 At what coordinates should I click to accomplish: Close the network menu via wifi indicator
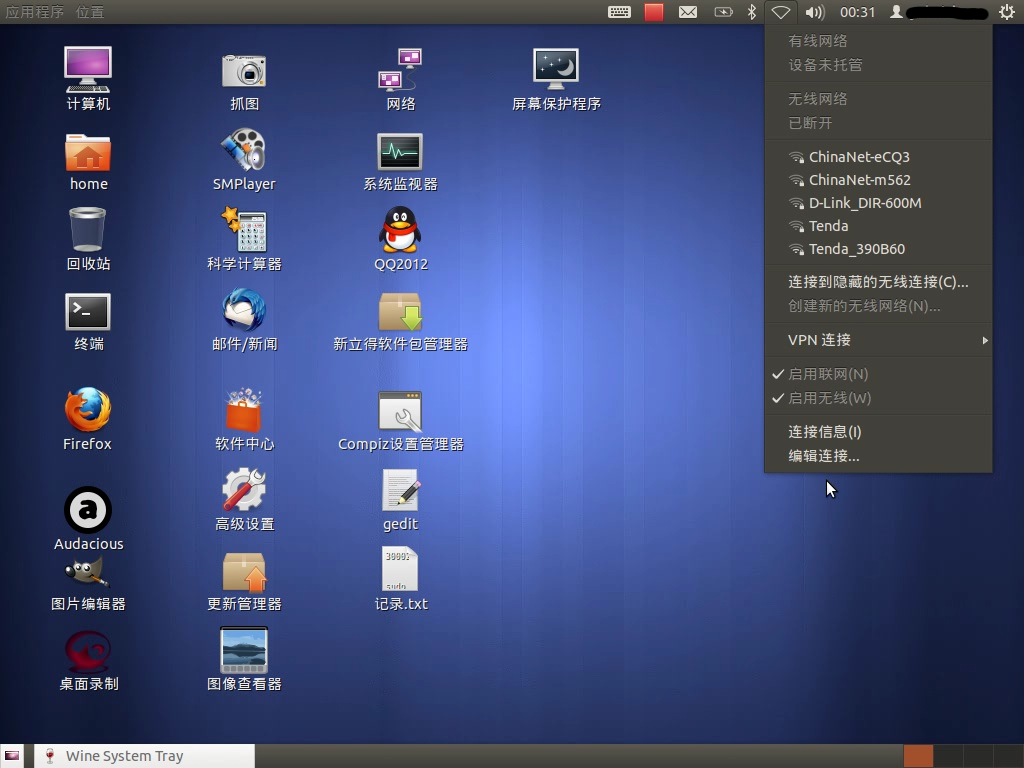780,12
